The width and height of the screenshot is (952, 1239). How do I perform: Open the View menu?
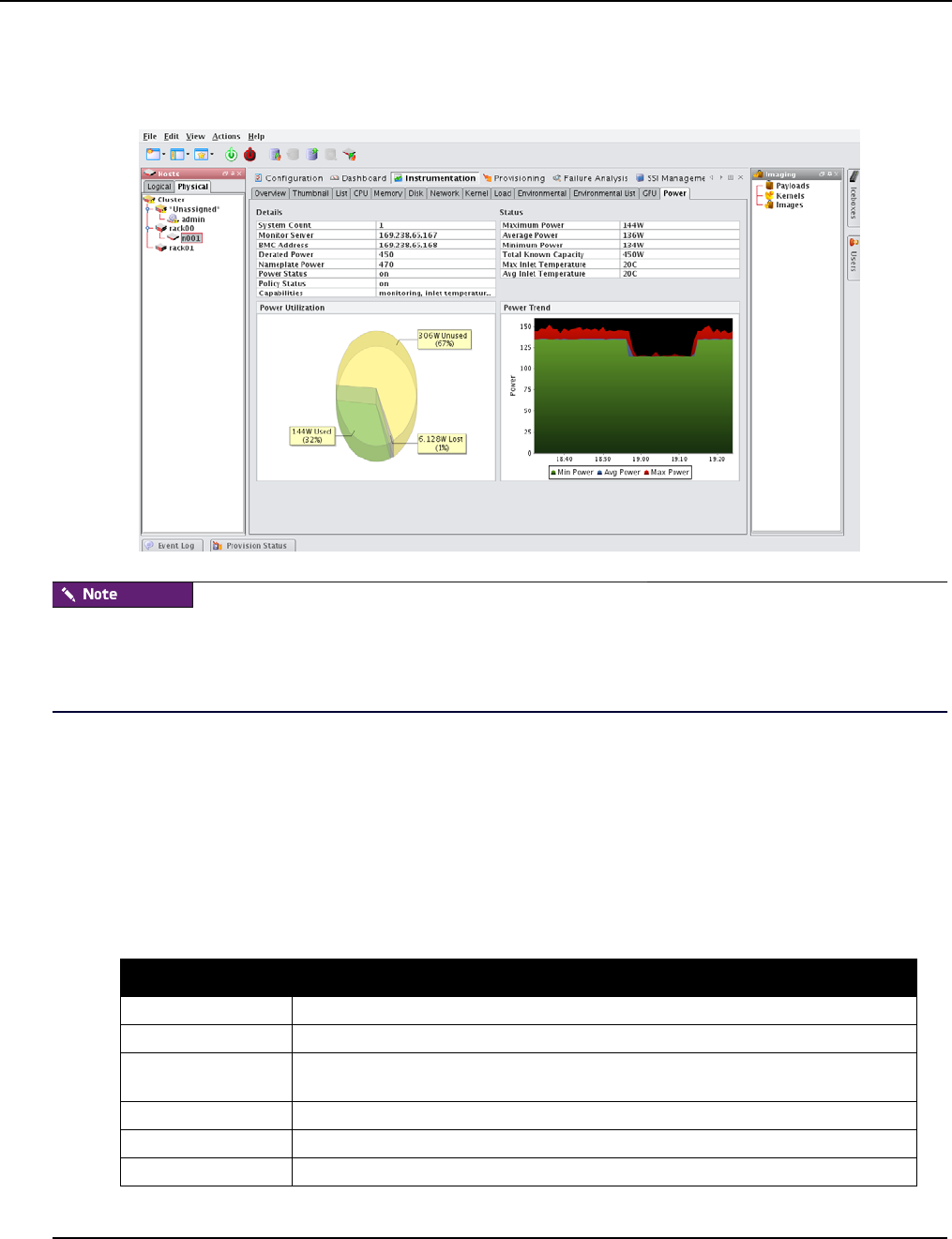[x=195, y=136]
